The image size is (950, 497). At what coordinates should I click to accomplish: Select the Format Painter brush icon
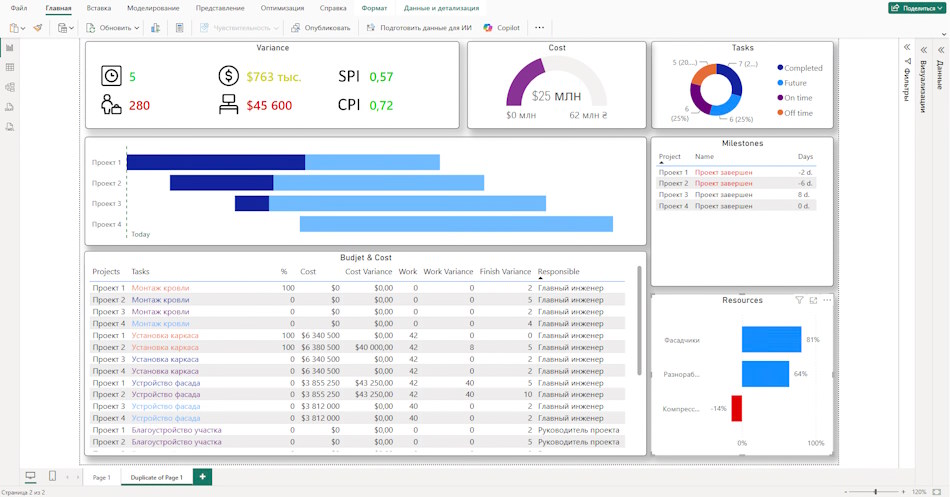(38, 28)
